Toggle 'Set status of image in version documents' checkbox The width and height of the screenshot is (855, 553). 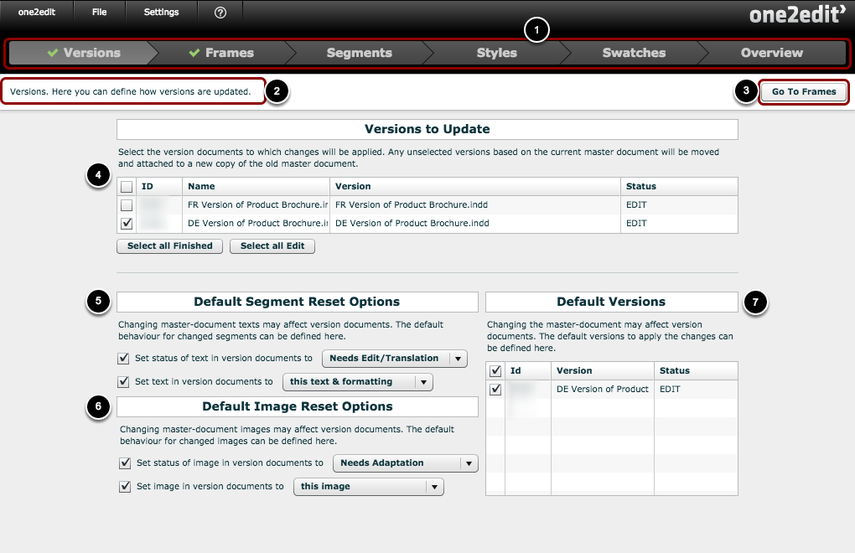[125, 463]
